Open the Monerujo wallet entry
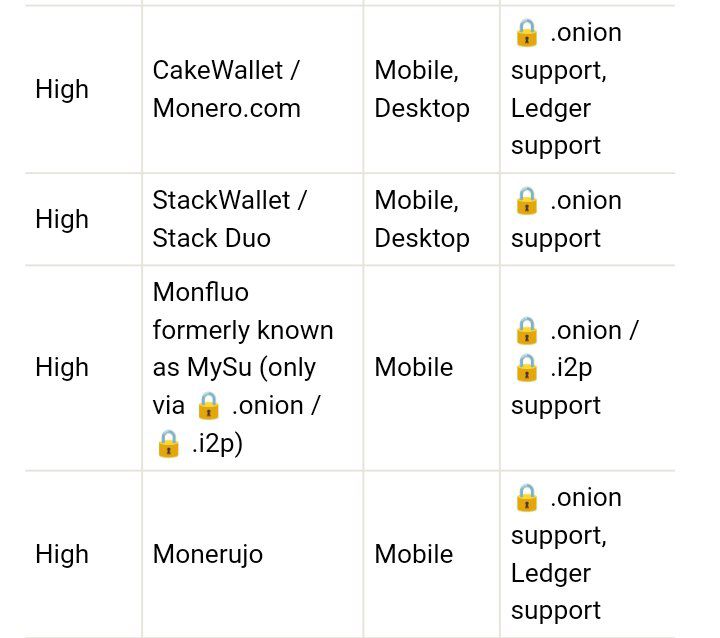Image resolution: width=720 pixels, height=638 pixels. [208, 554]
